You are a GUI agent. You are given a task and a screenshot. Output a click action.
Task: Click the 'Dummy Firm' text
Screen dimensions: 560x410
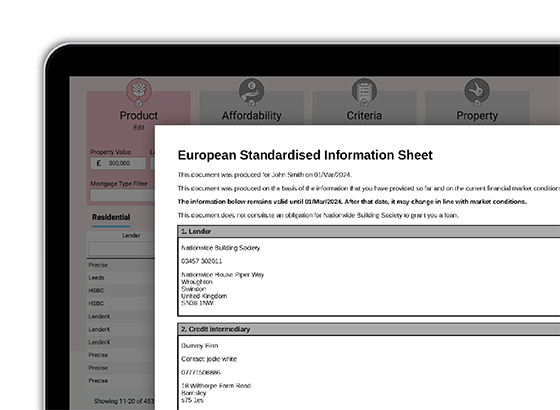(x=200, y=346)
